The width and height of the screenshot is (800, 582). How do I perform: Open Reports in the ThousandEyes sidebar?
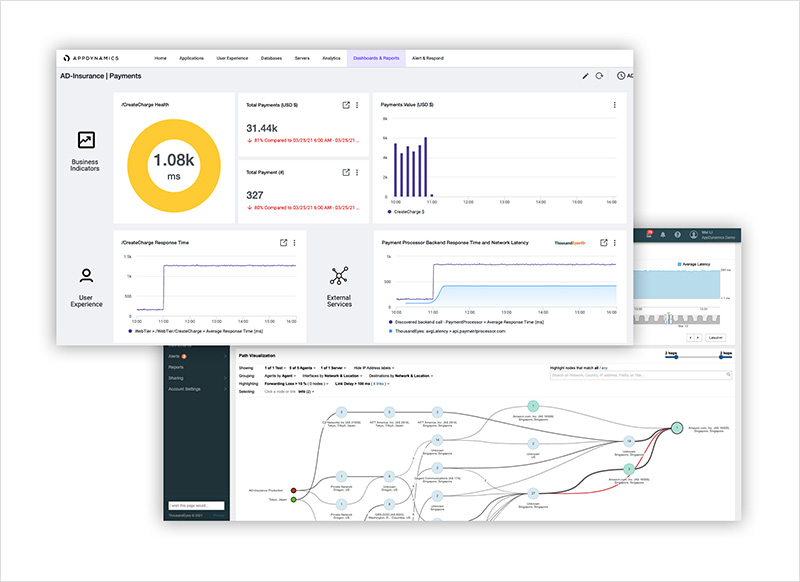point(176,367)
